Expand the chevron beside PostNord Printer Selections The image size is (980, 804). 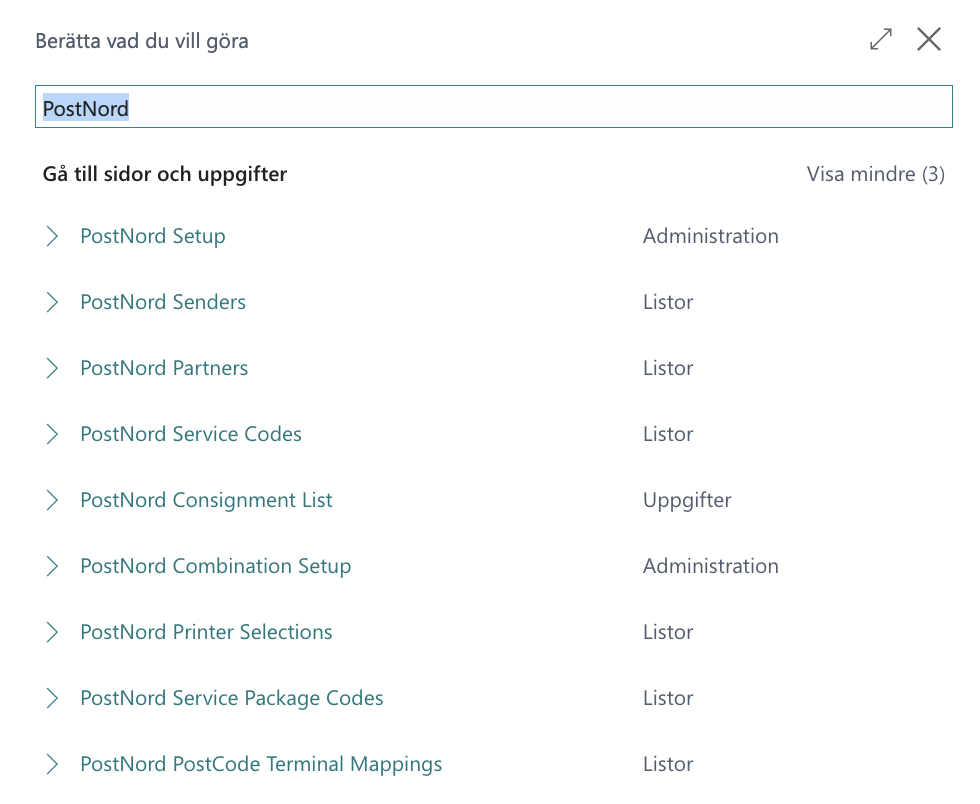[52, 633]
